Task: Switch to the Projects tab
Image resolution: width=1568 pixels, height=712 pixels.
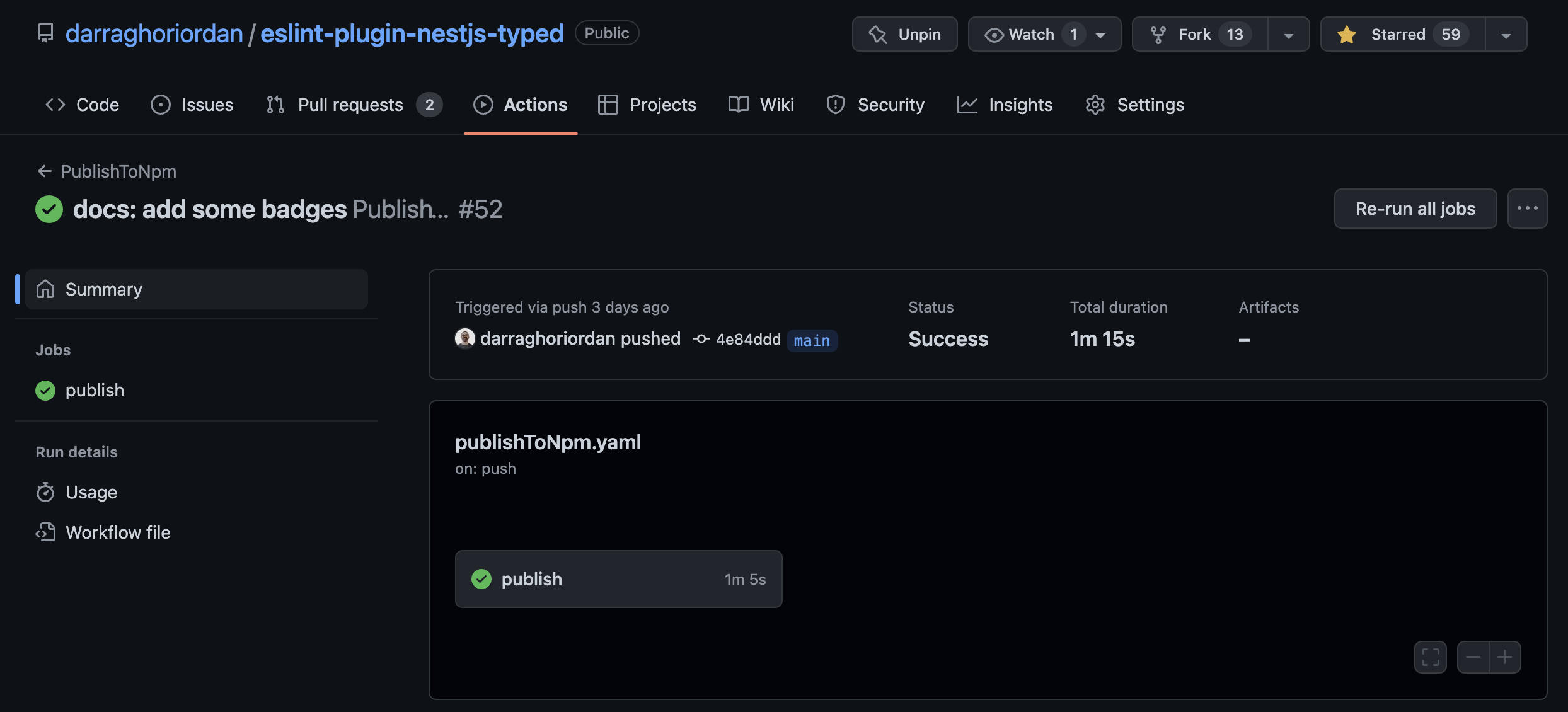Action: tap(647, 105)
